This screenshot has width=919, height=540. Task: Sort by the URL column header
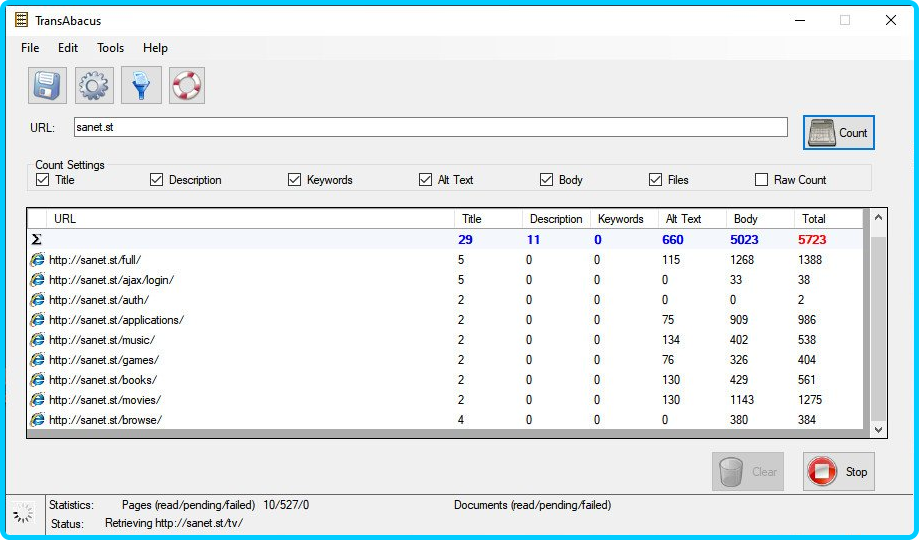coord(250,219)
